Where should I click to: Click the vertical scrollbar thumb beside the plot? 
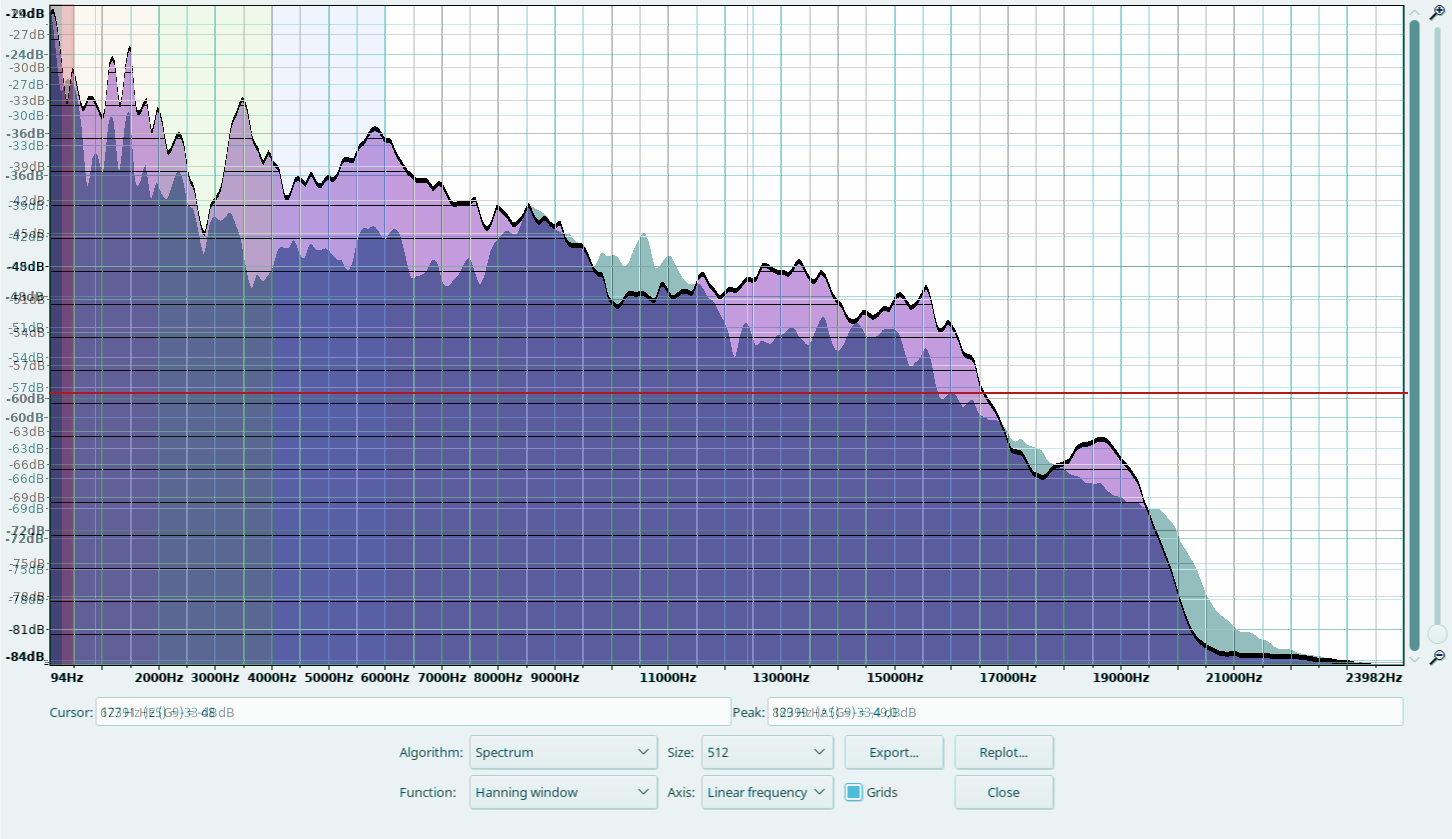click(1414, 335)
